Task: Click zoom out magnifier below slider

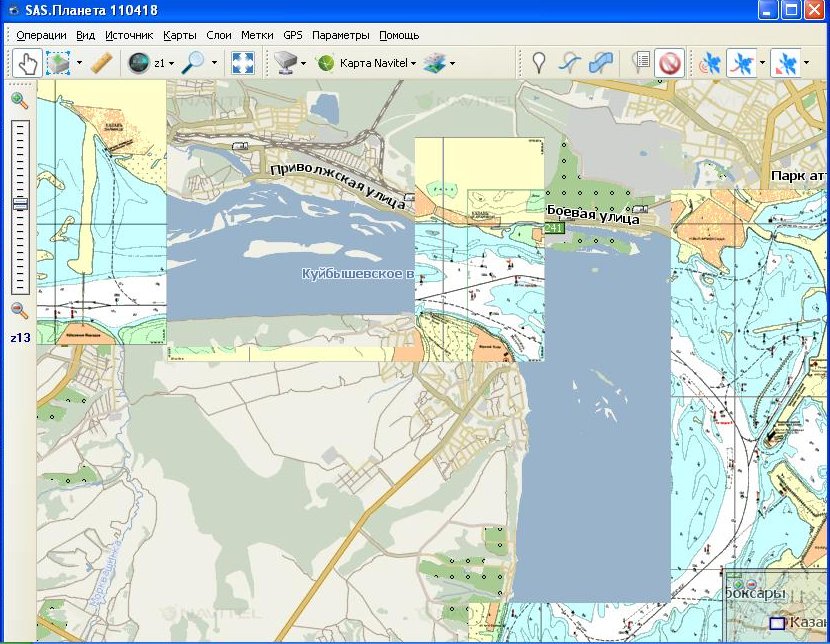Action: [19, 311]
